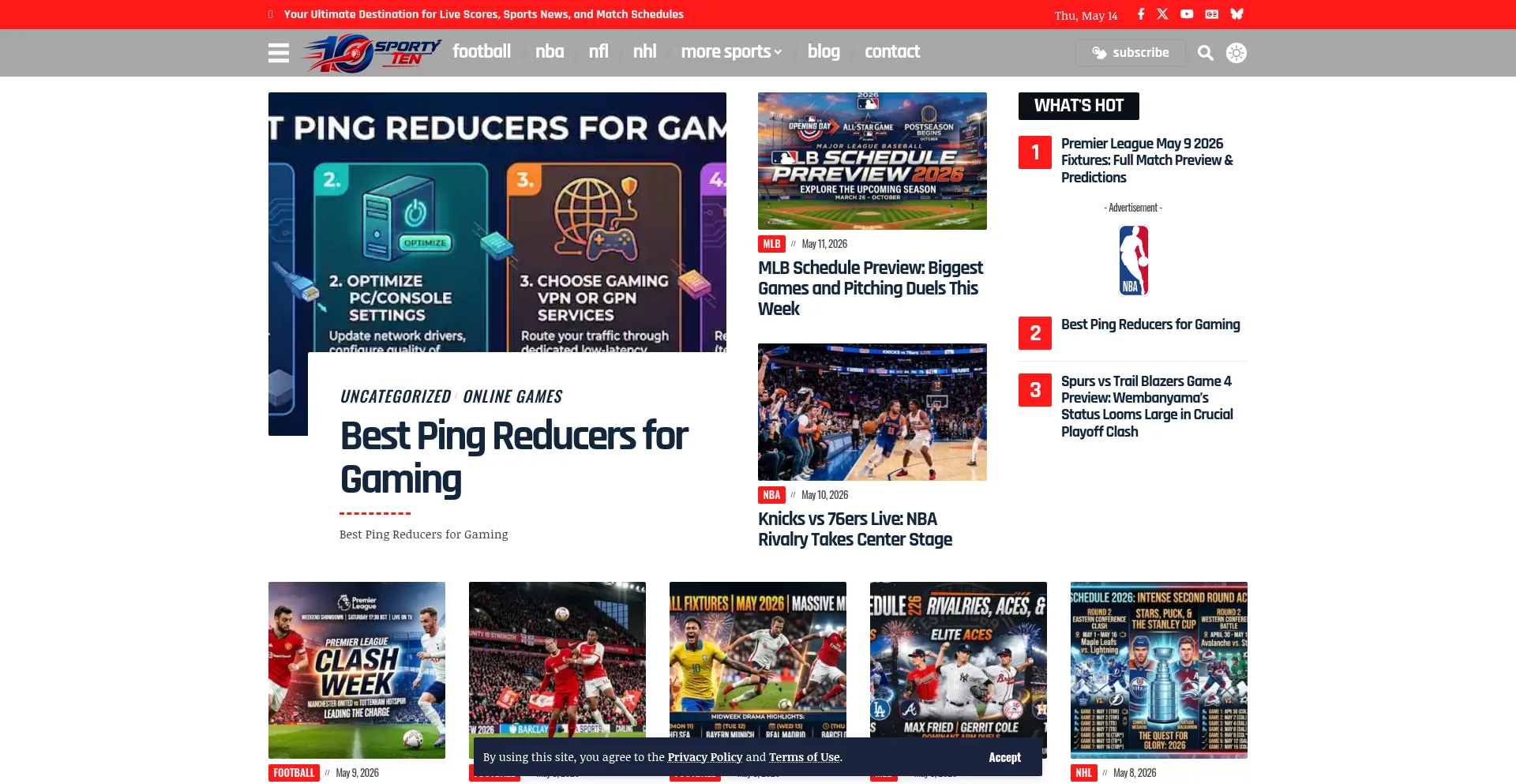Open the YouTube channel icon
Screen dimensions: 1516x784
point(1187,14)
